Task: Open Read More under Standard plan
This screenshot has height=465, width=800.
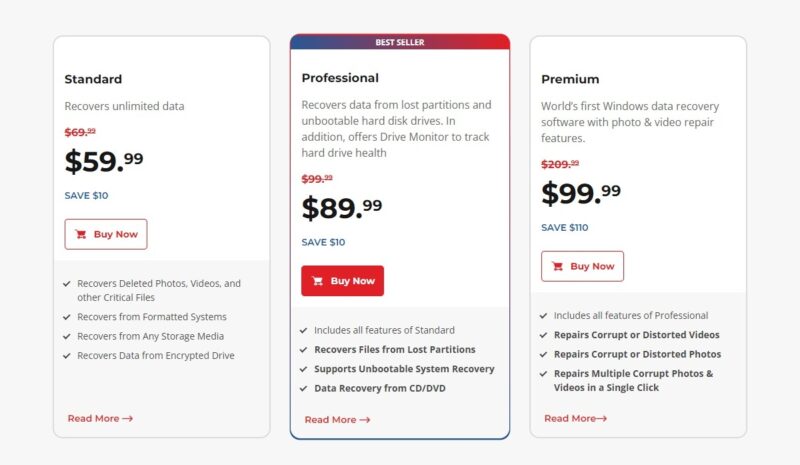Action: (100, 418)
